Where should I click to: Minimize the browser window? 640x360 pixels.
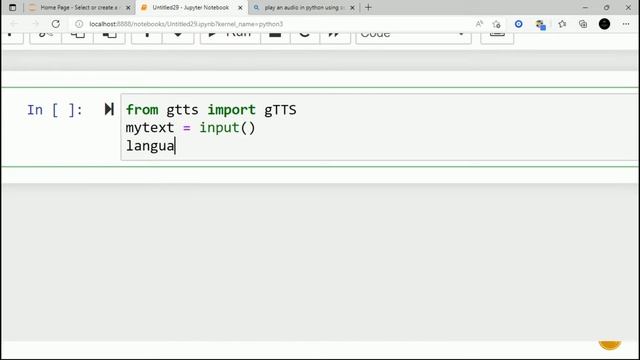click(x=585, y=7)
